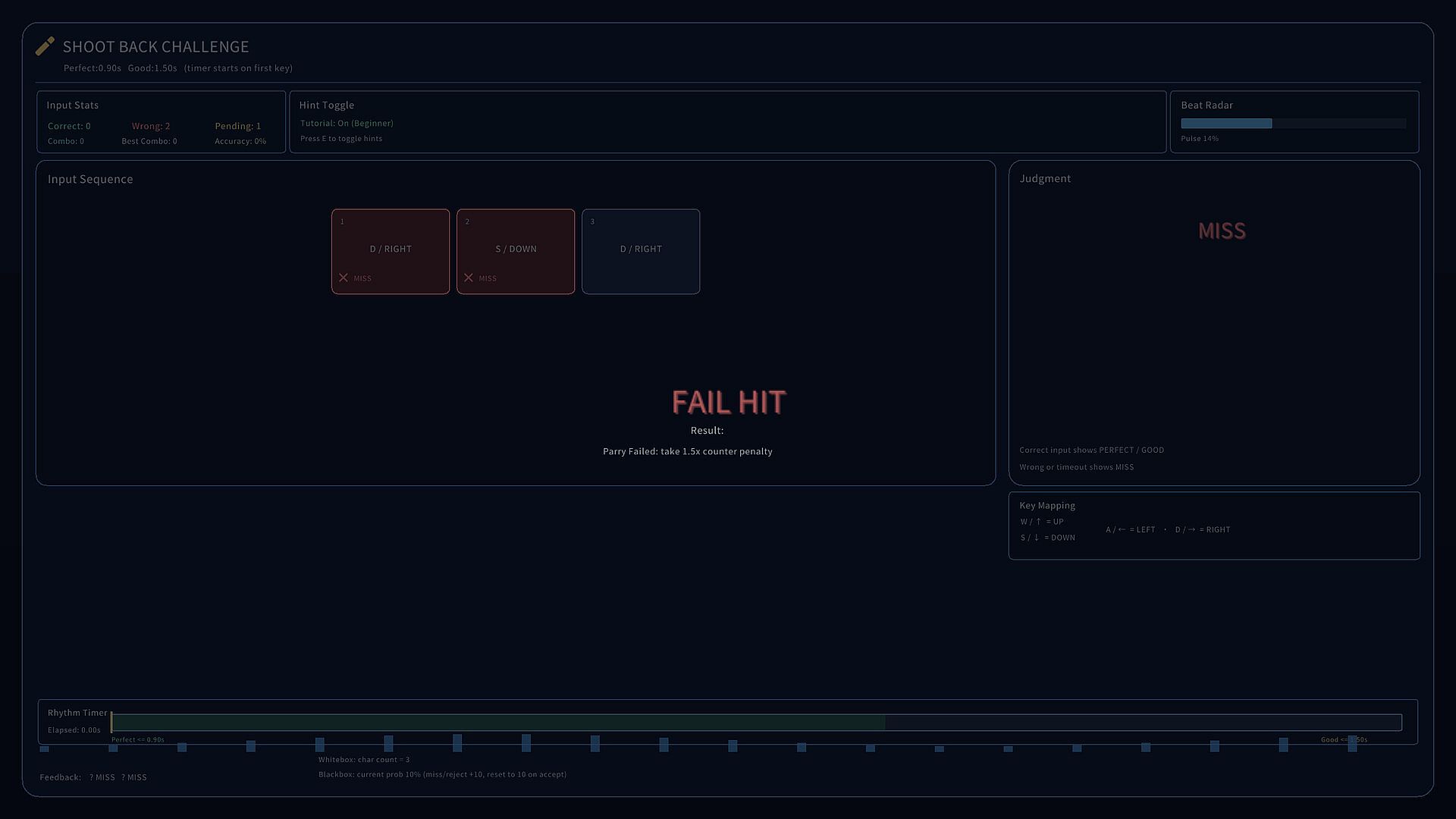Image resolution: width=1456 pixels, height=819 pixels.
Task: Click the 'Elapsed: 0.00s' label
Action: pos(74,730)
